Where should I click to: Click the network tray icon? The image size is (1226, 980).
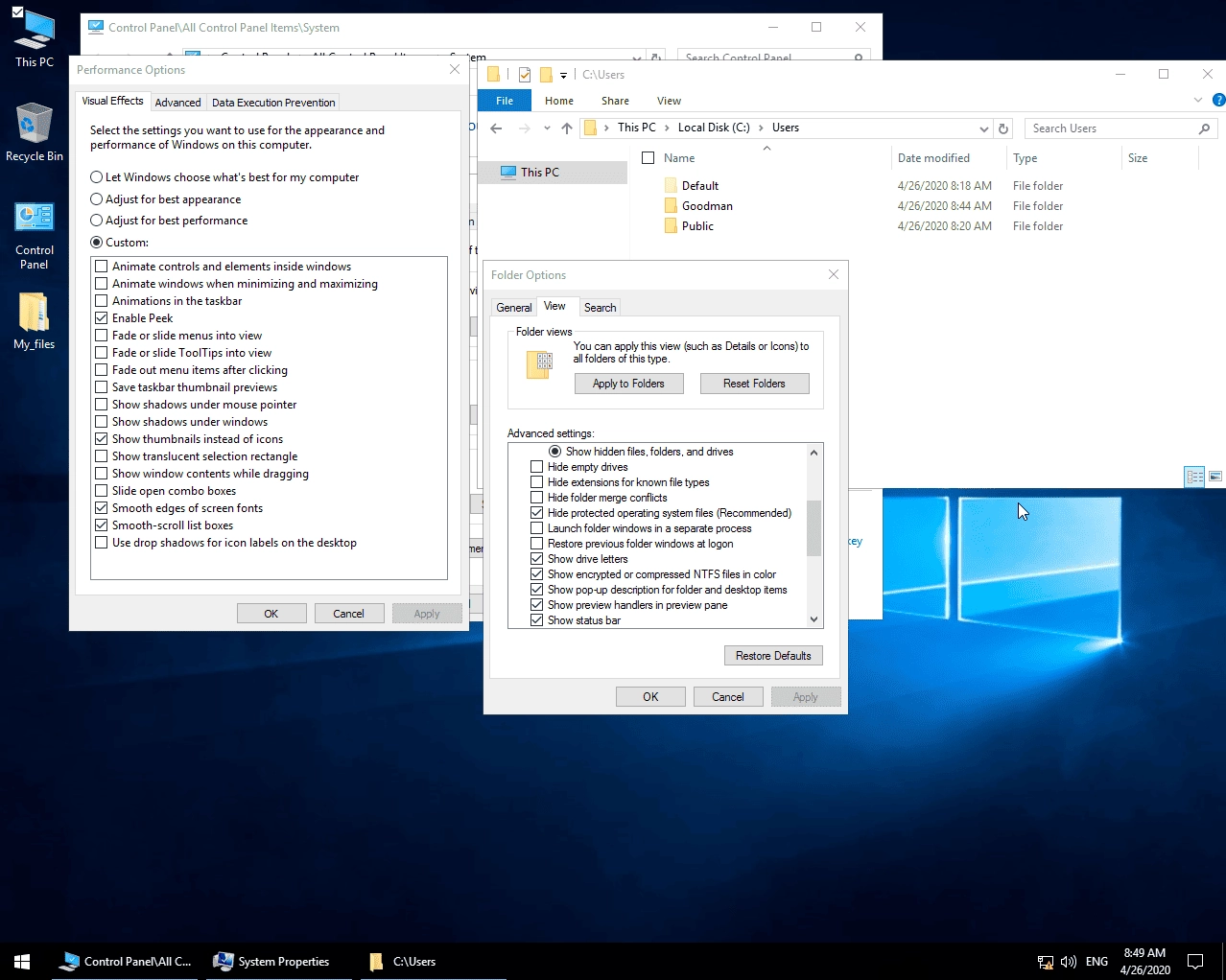pos(1046,962)
